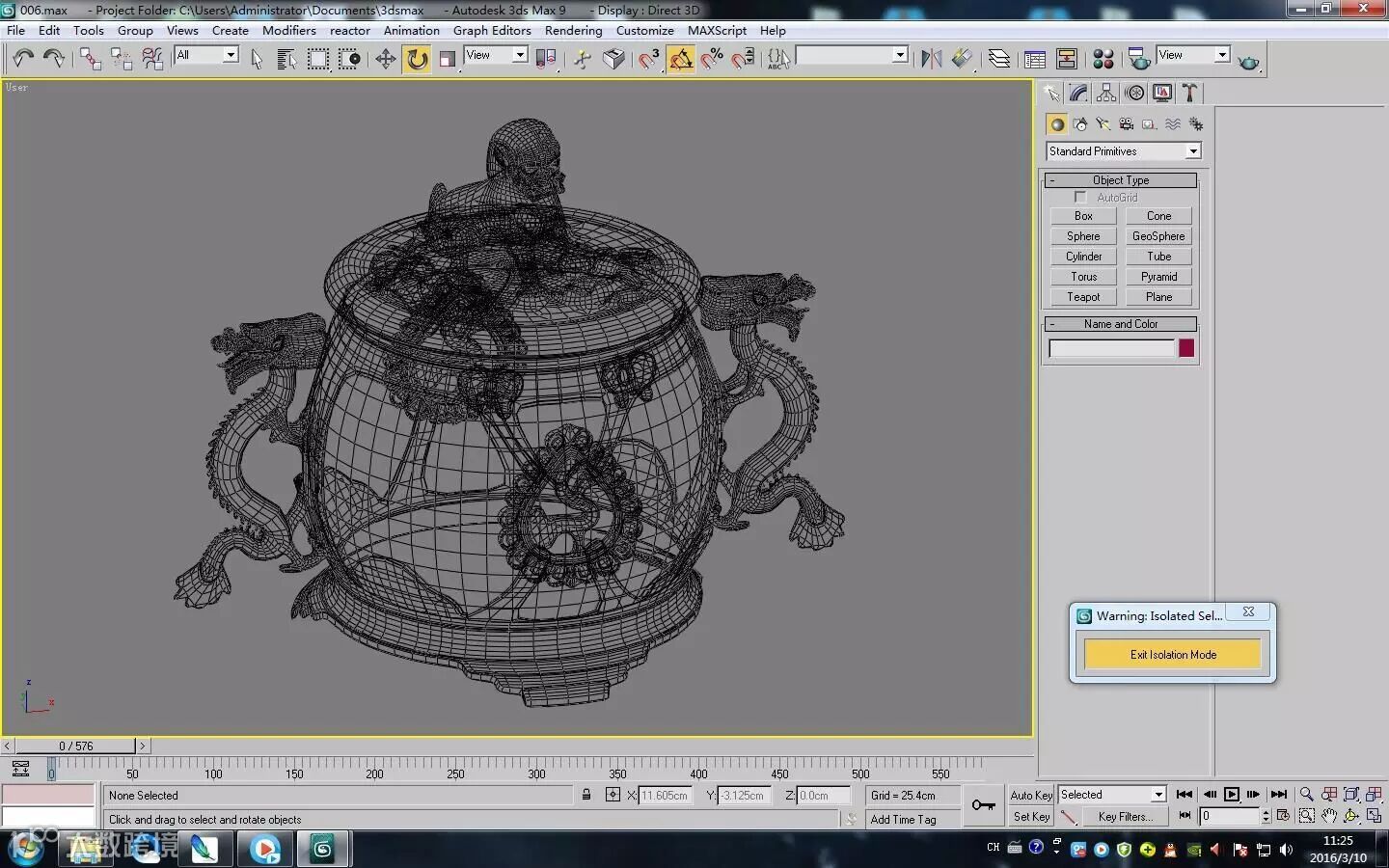Open the Material Editor from the toolbar

tap(1103, 60)
